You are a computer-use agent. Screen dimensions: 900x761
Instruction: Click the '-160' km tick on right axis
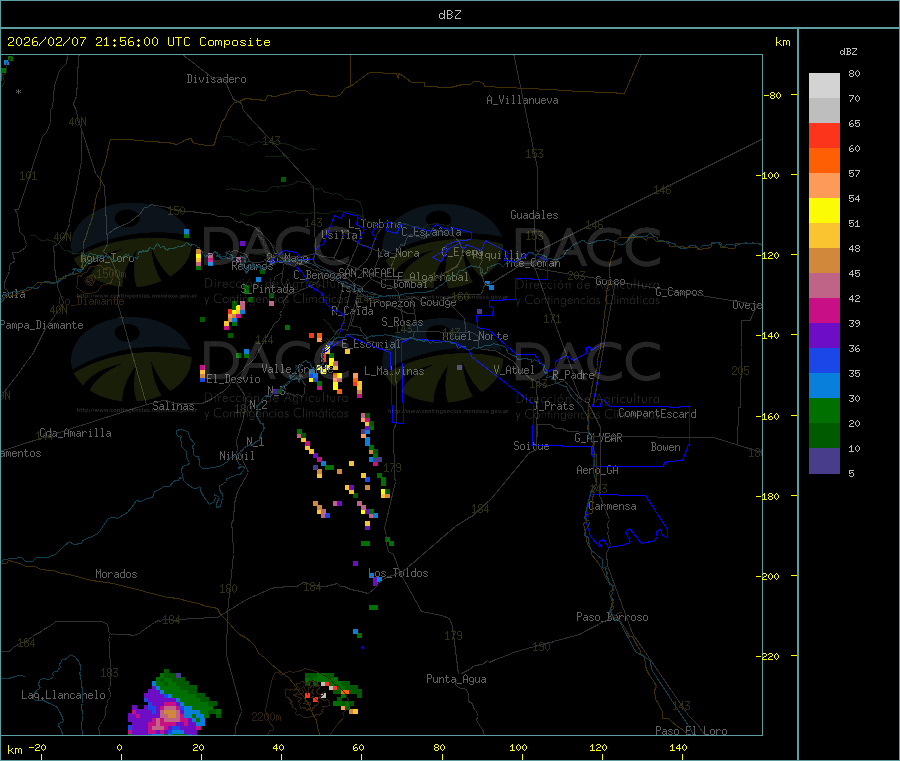pos(769,416)
